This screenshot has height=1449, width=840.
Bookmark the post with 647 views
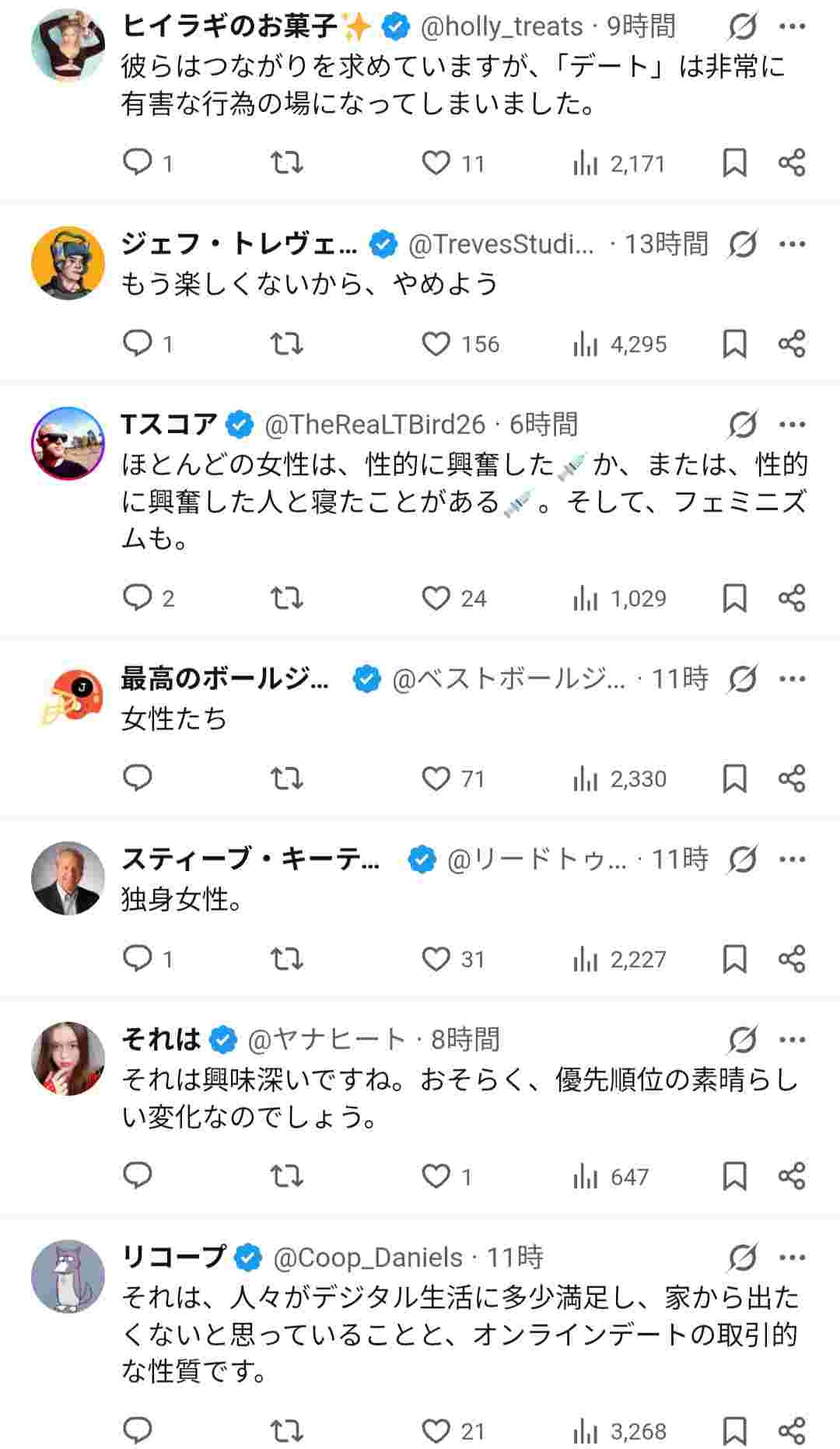pyautogui.click(x=734, y=1176)
